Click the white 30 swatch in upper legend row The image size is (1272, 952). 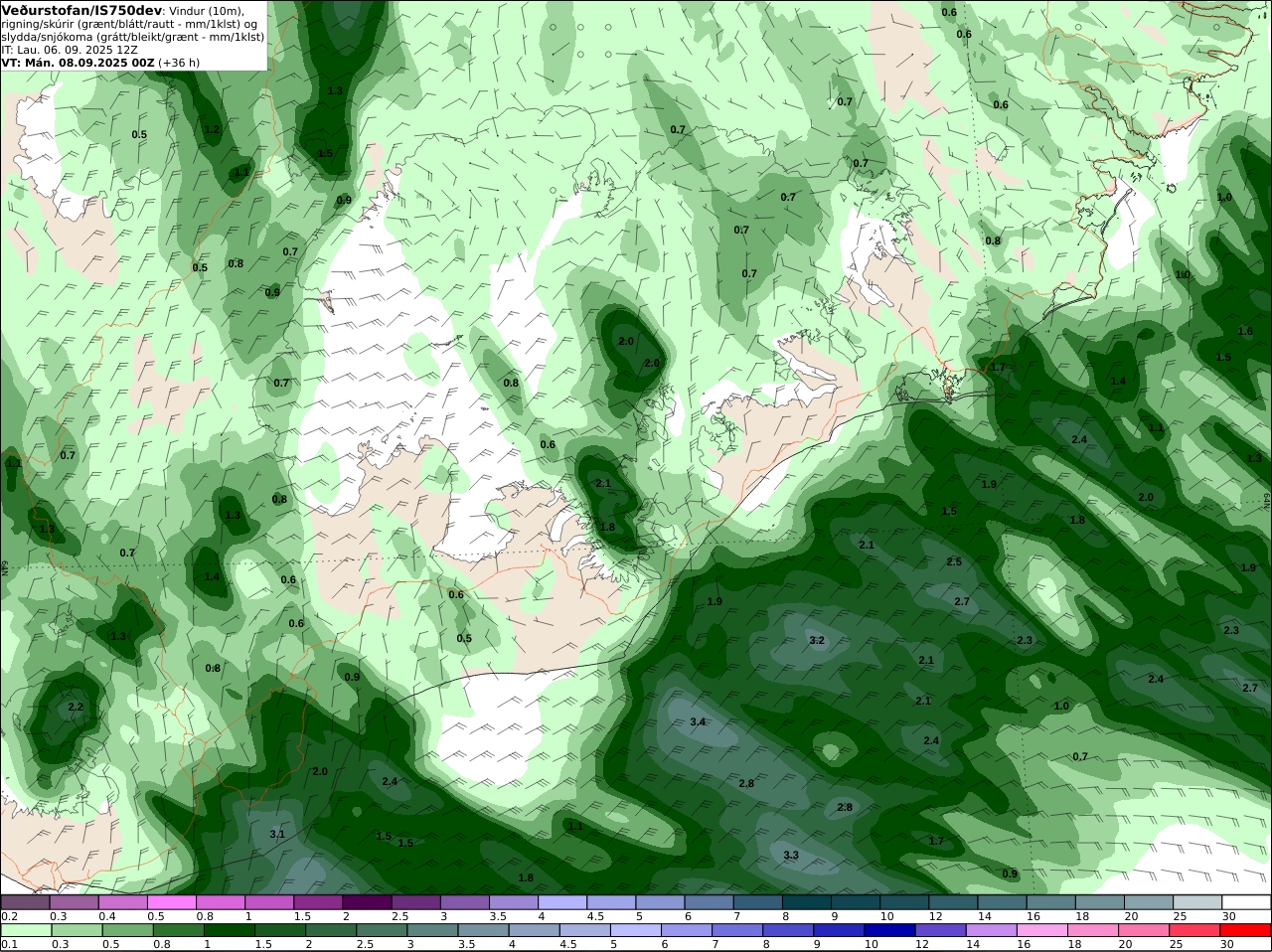pos(1247,902)
